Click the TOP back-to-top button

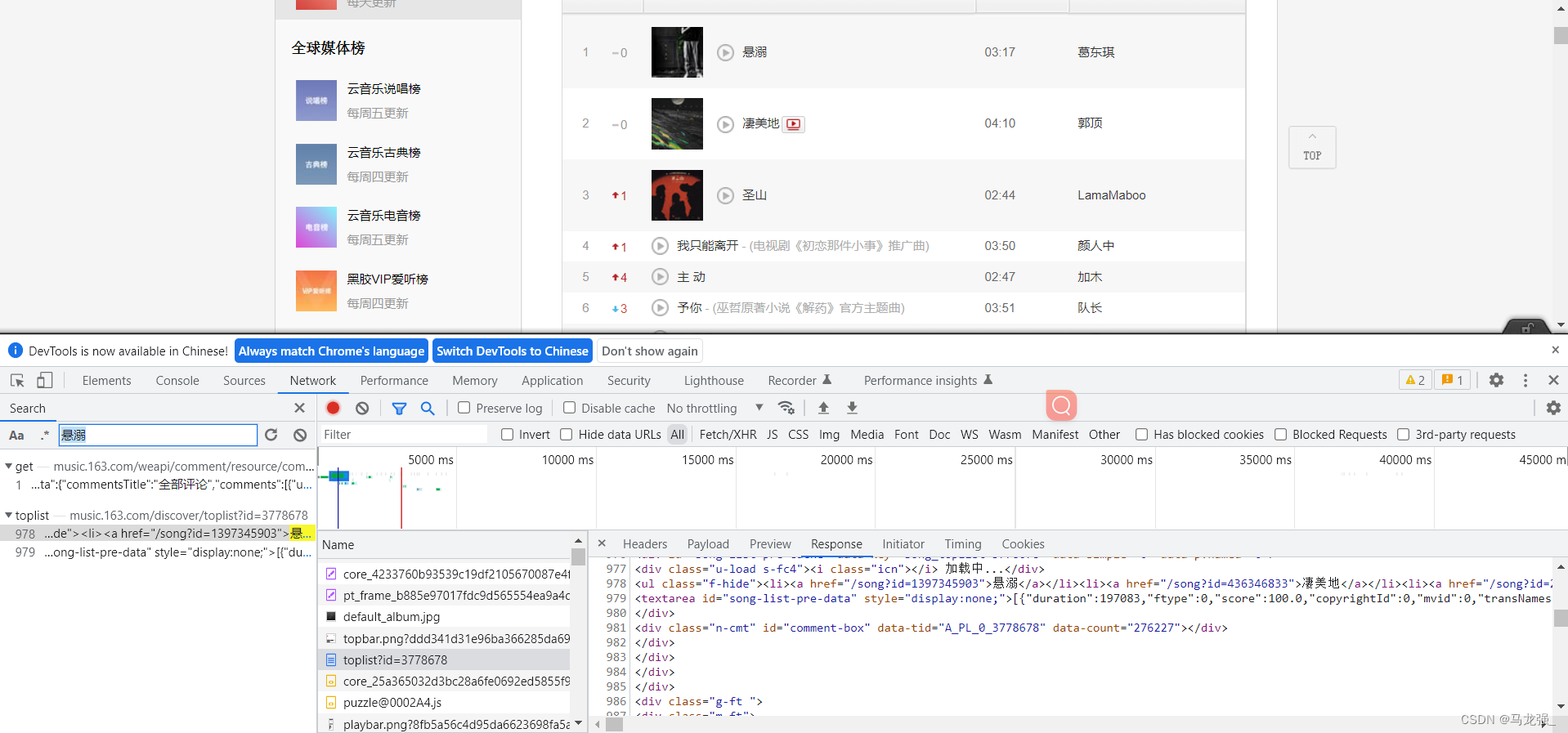[x=1312, y=148]
